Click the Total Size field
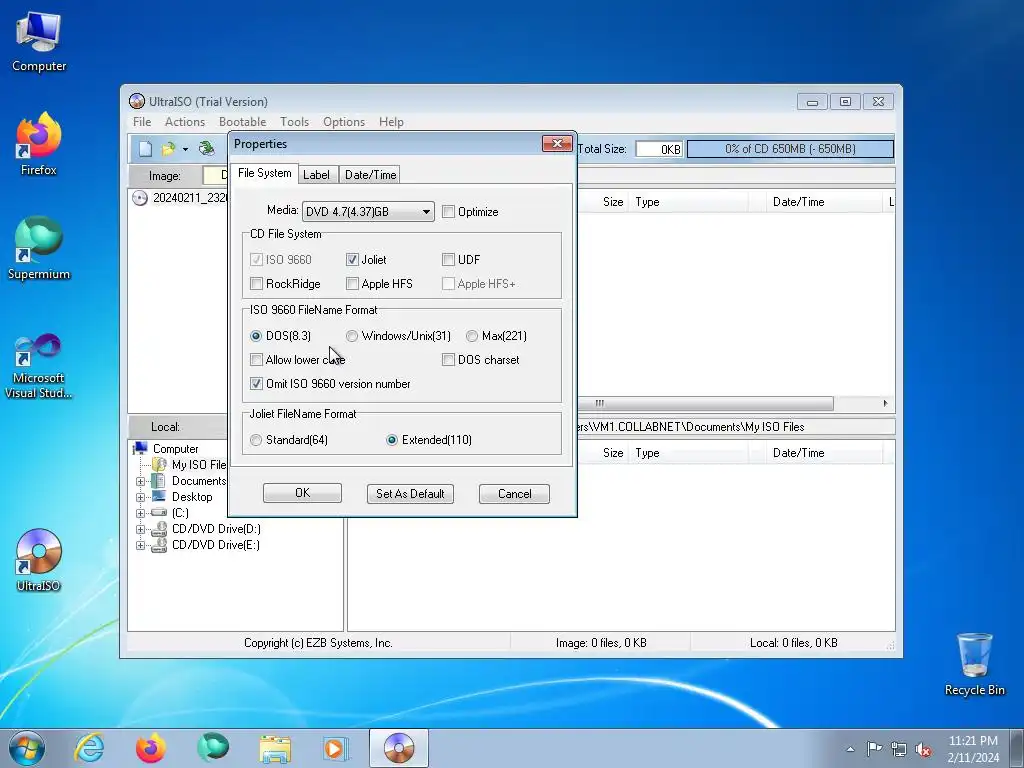The image size is (1024, 768). [658, 149]
